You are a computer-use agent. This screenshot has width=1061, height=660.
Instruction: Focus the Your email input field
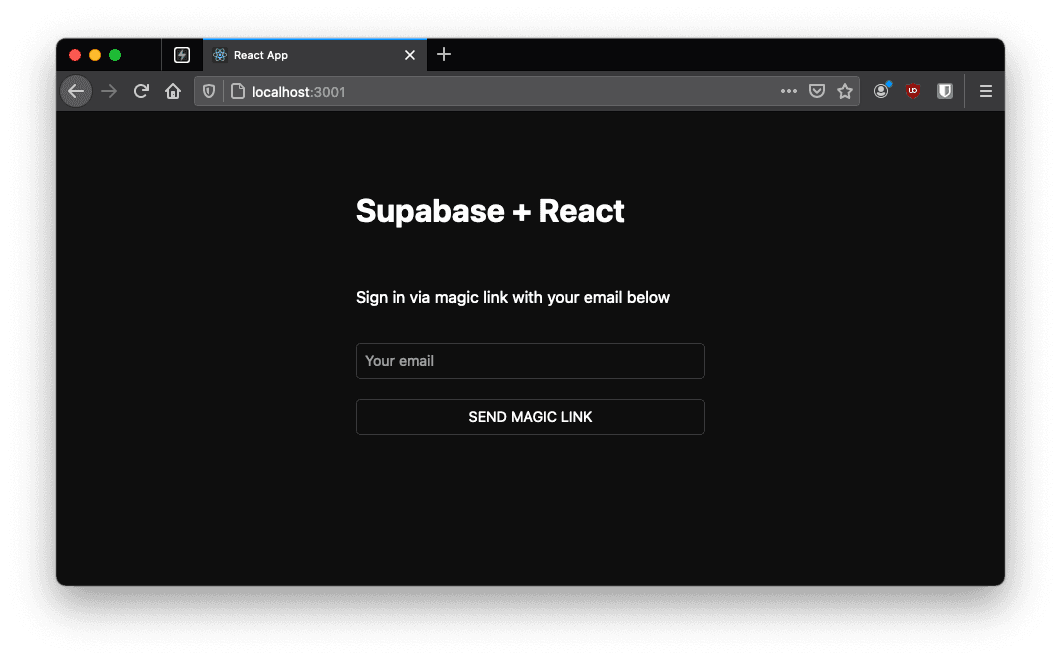point(530,361)
